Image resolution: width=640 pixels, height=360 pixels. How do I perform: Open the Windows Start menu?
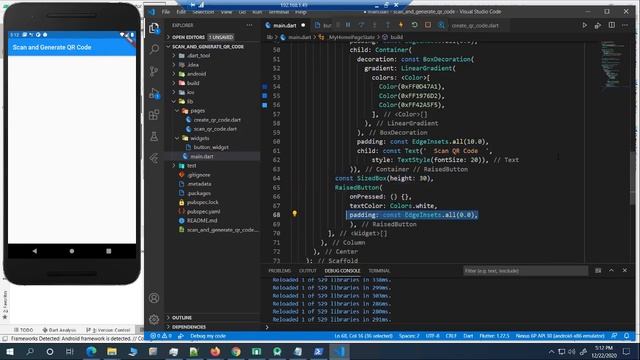pyautogui.click(x=10, y=351)
